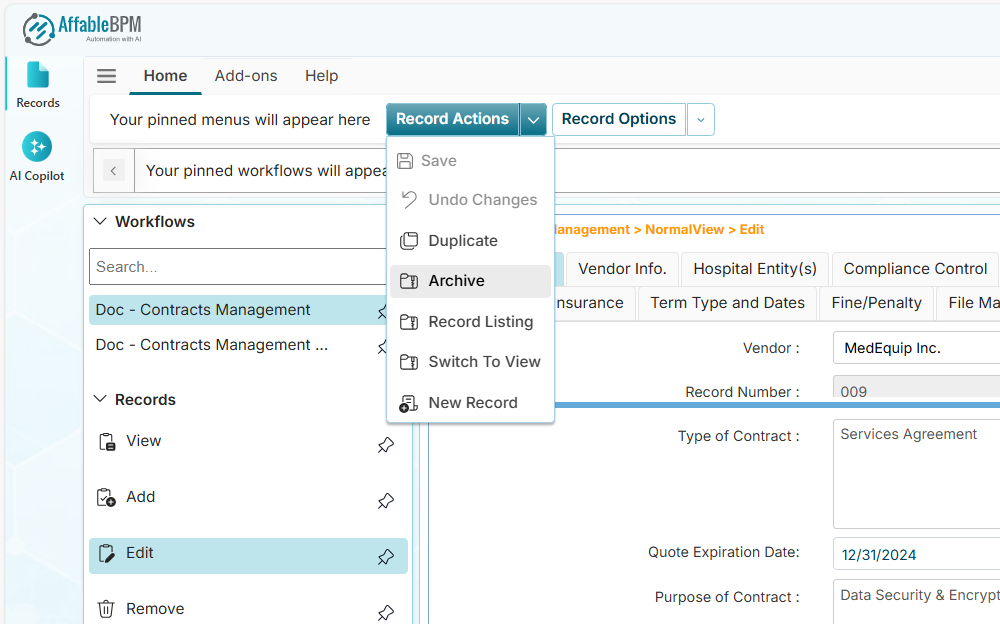Pin the Remove records action
Image resolution: width=1000 pixels, height=624 pixels.
[x=385, y=612]
